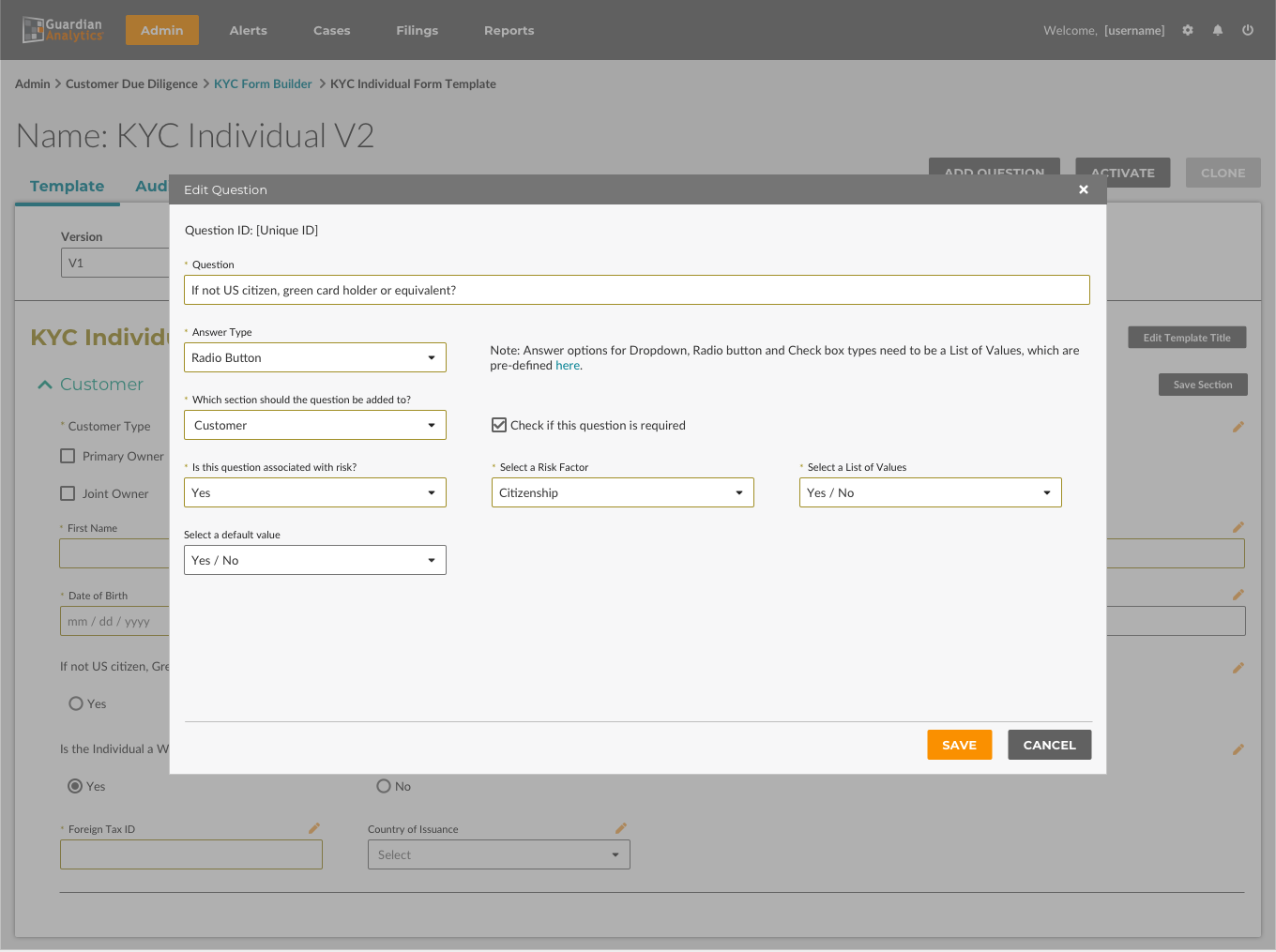The height and width of the screenshot is (952, 1276).
Task: Open the section dropdown showing Customer
Action: 315,425
